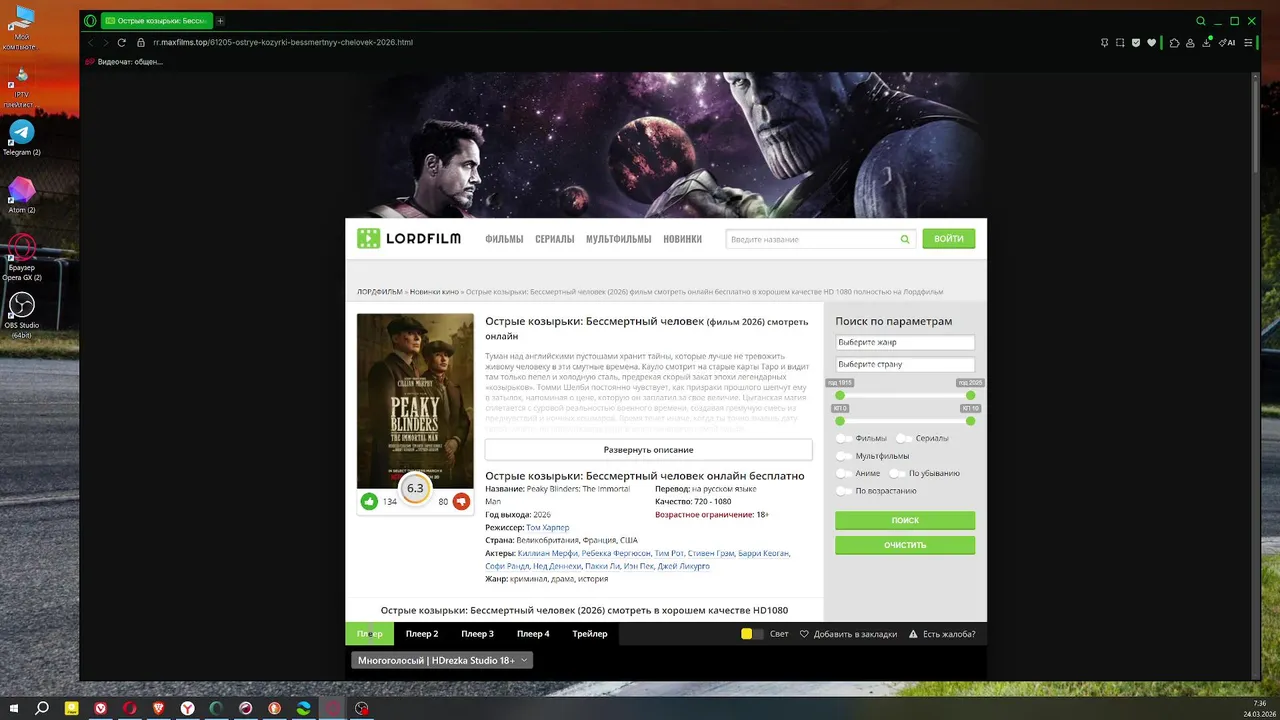Screen dimensions: 1280x720
Task: Click the heart bookmark icon in address bar
Action: [x=1152, y=43]
